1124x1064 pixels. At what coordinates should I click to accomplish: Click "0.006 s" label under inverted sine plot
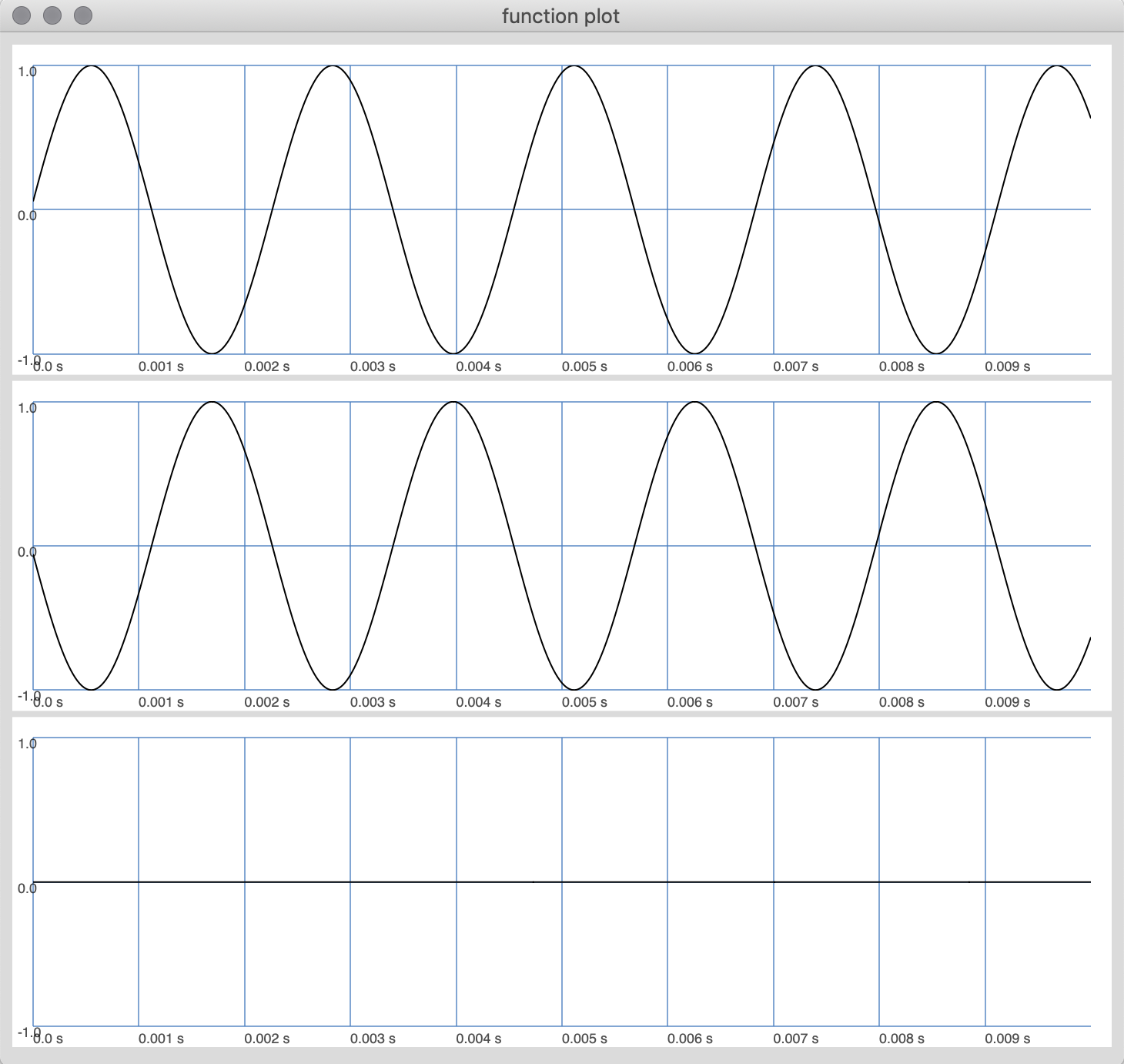click(690, 702)
